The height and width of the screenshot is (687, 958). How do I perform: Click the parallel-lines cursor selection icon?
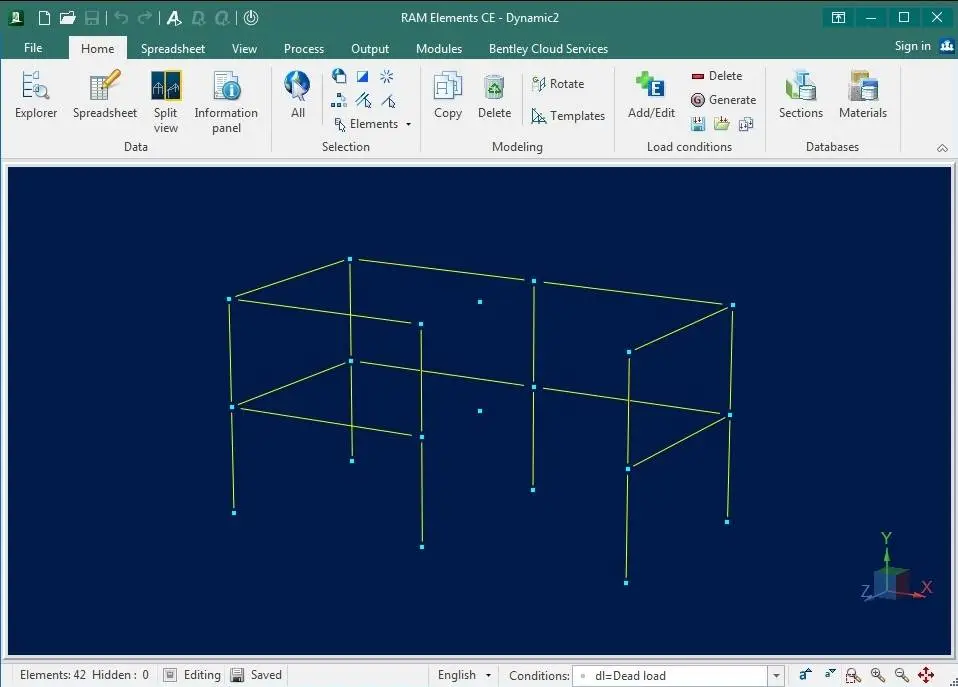pyautogui.click(x=364, y=100)
